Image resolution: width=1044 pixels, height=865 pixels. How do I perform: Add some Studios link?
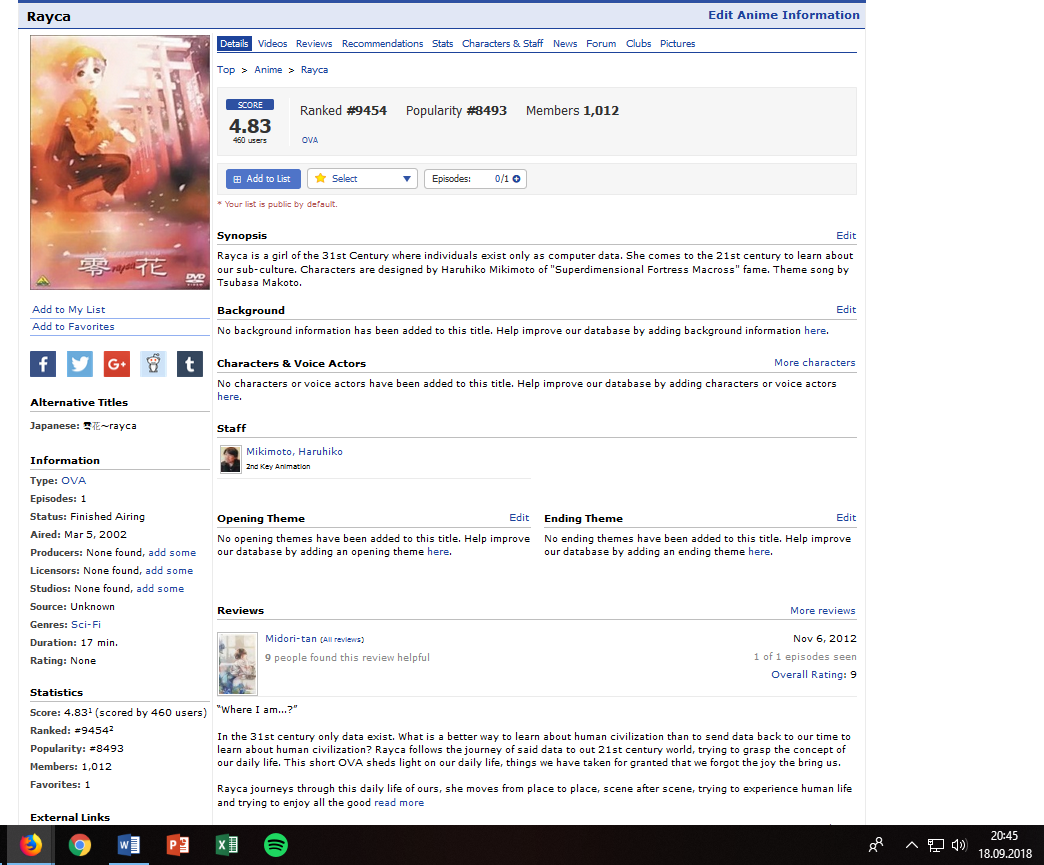tap(160, 588)
